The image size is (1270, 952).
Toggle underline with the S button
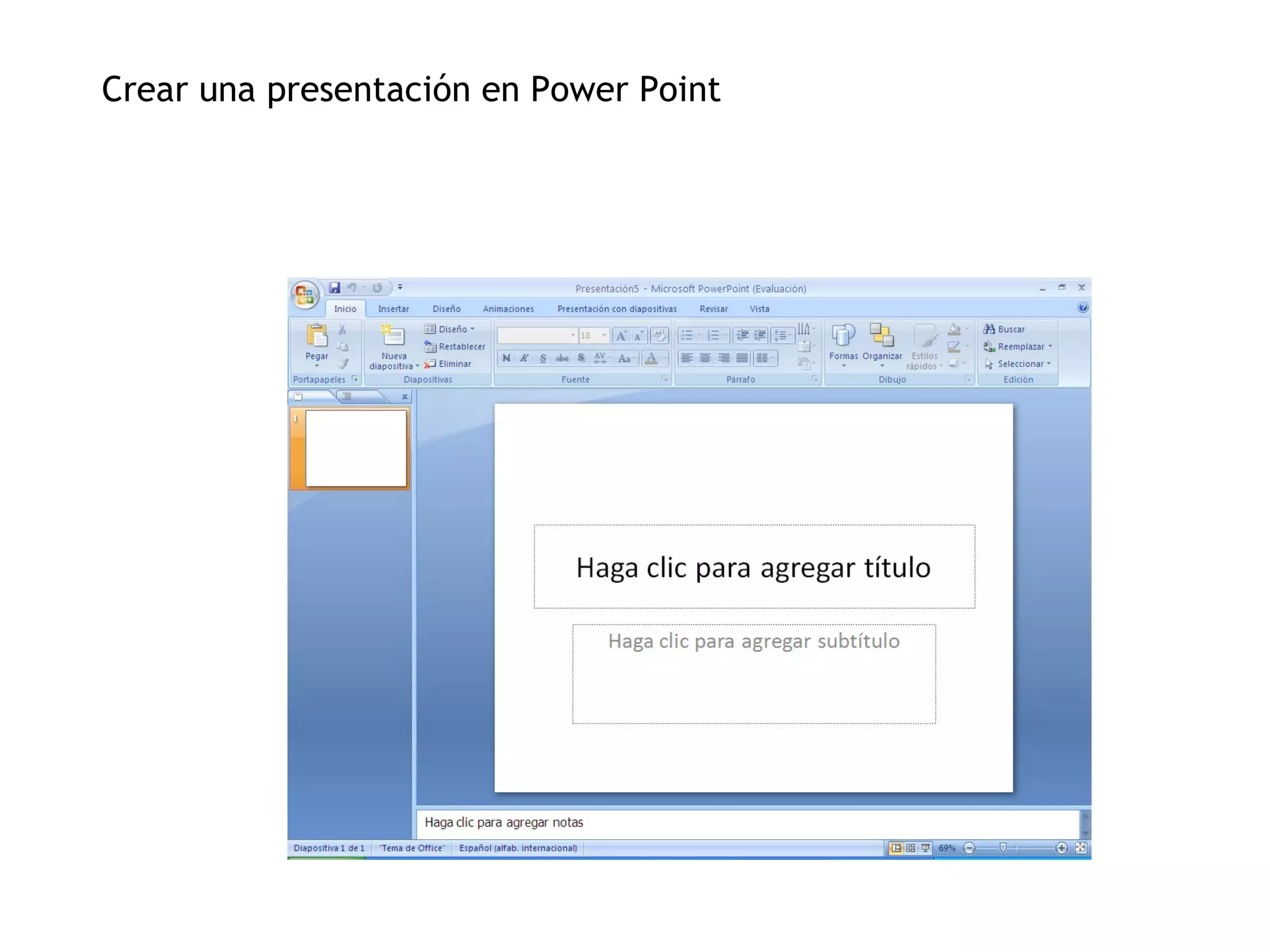pyautogui.click(x=543, y=358)
